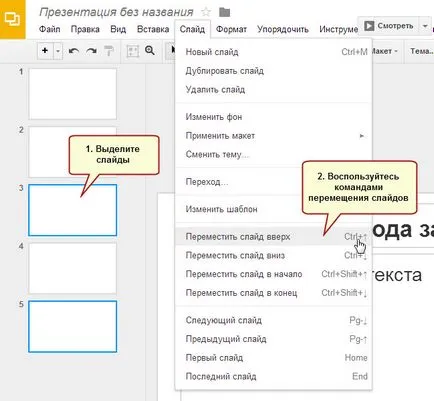Select slide 2 thumbnail

point(73,152)
